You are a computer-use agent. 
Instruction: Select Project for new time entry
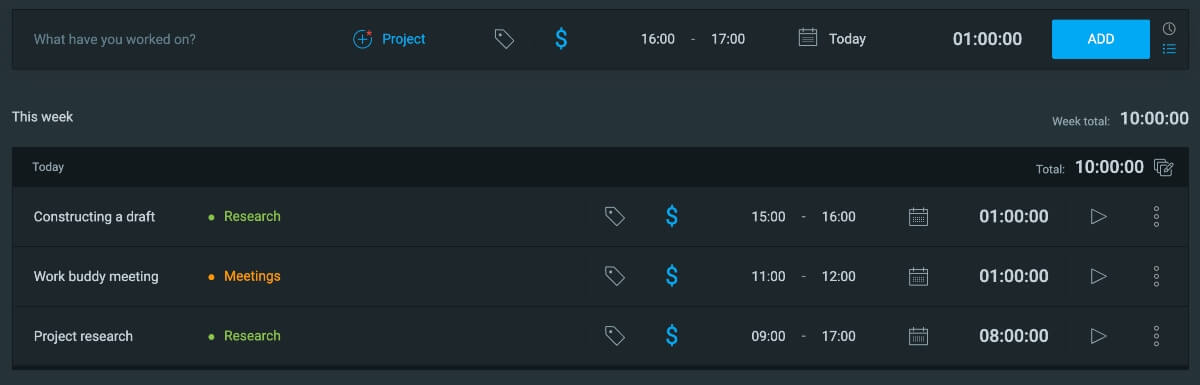[389, 39]
